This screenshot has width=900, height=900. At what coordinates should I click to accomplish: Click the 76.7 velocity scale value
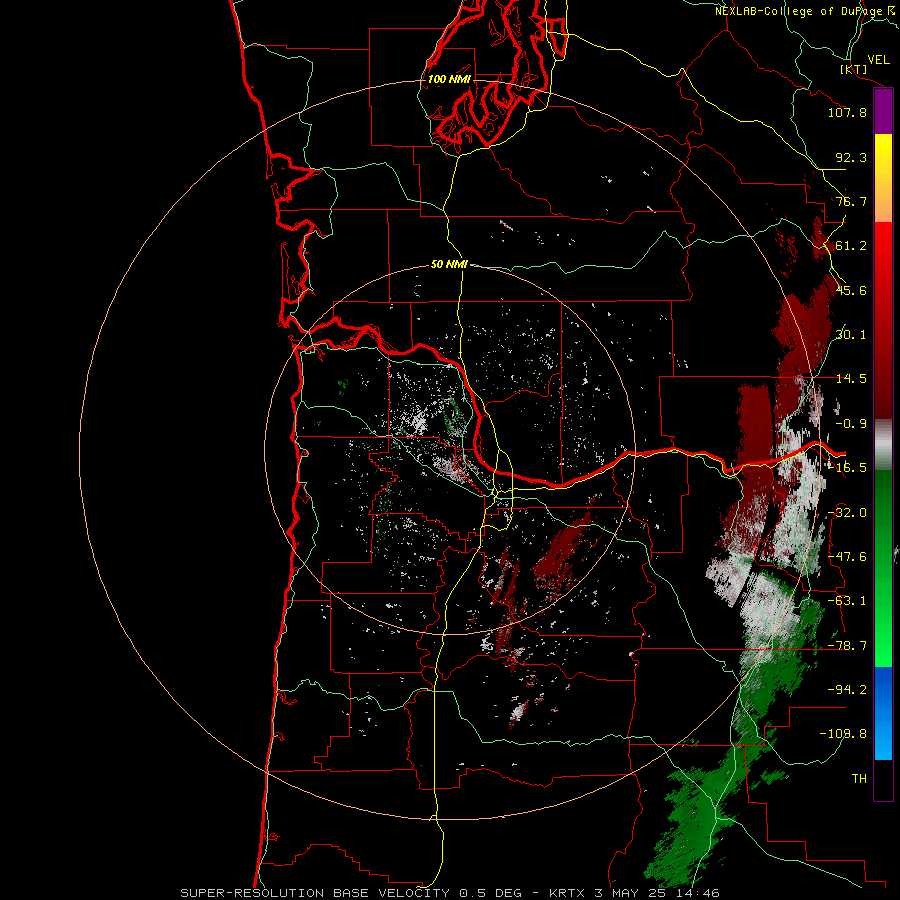(851, 201)
